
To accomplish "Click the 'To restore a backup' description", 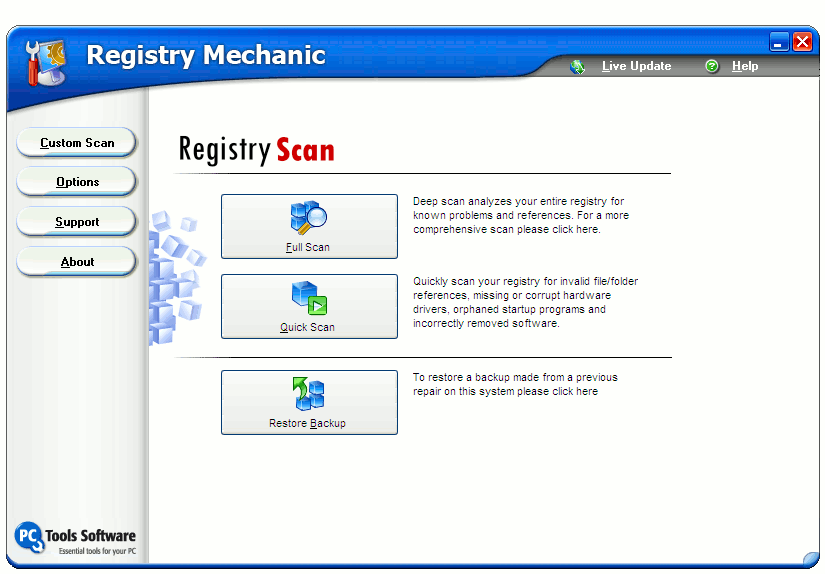I will [515, 384].
